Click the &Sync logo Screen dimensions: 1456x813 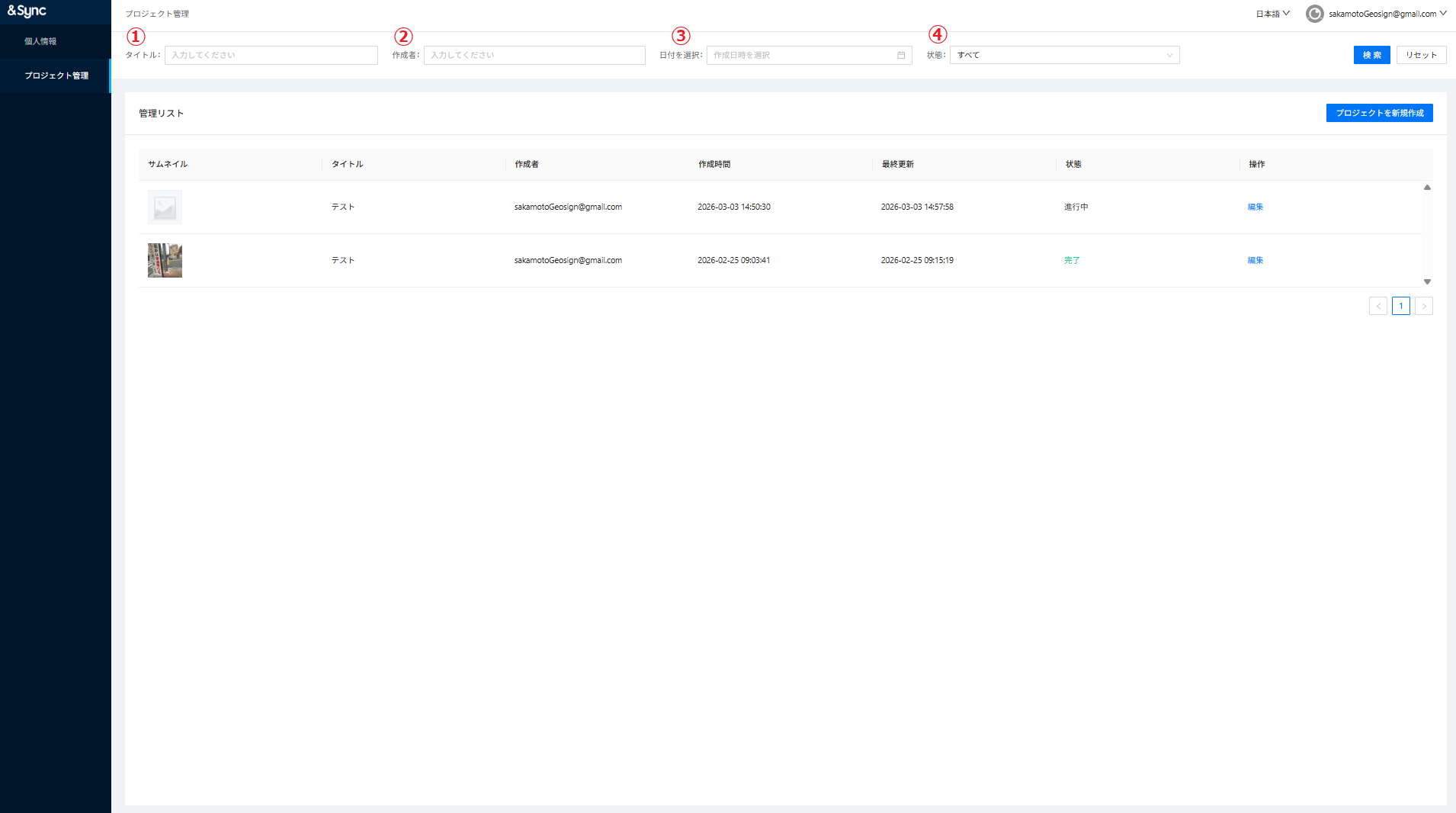pyautogui.click(x=27, y=11)
